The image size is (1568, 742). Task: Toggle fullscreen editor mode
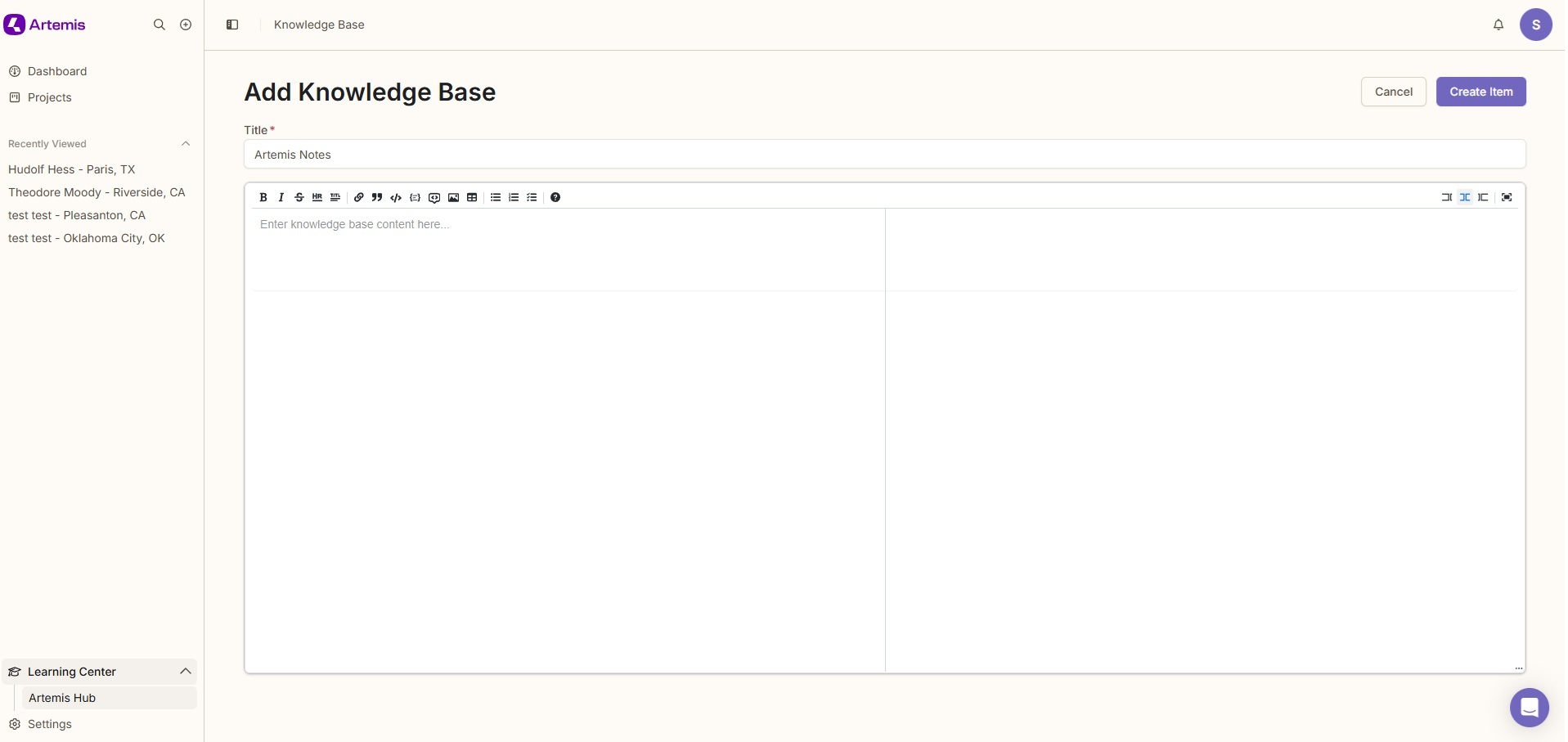click(1507, 197)
